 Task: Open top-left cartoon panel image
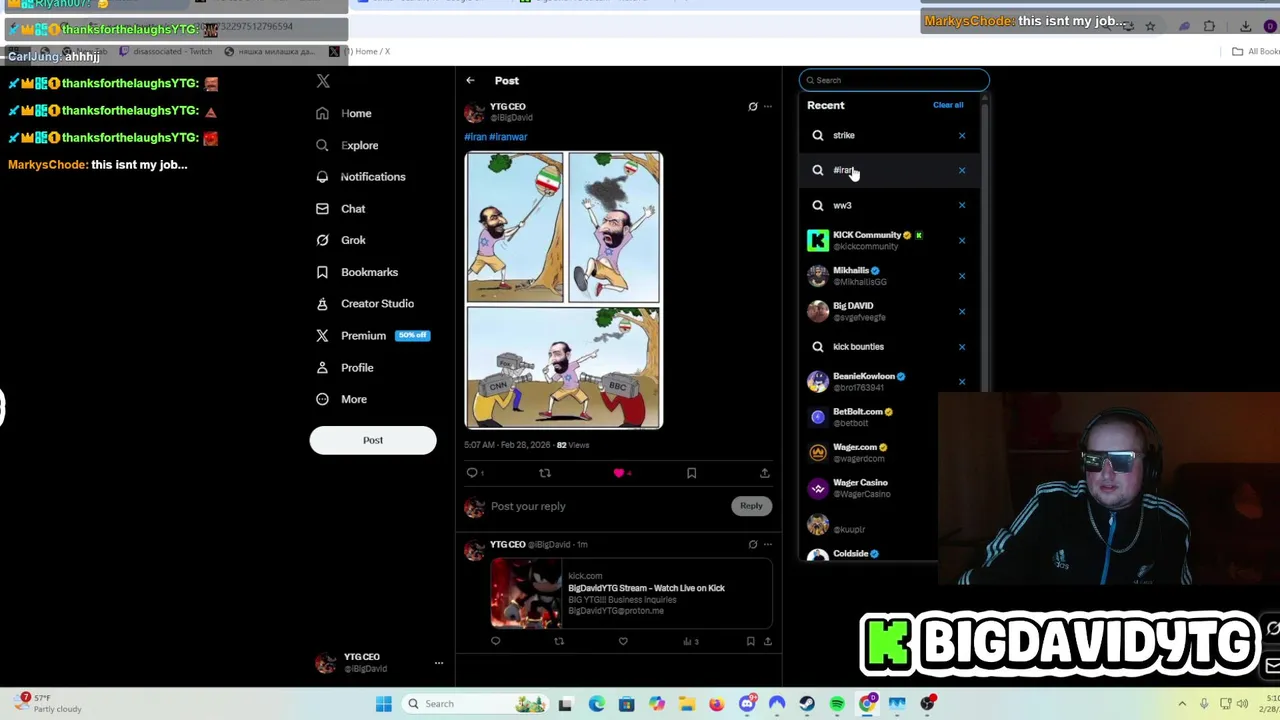point(514,227)
